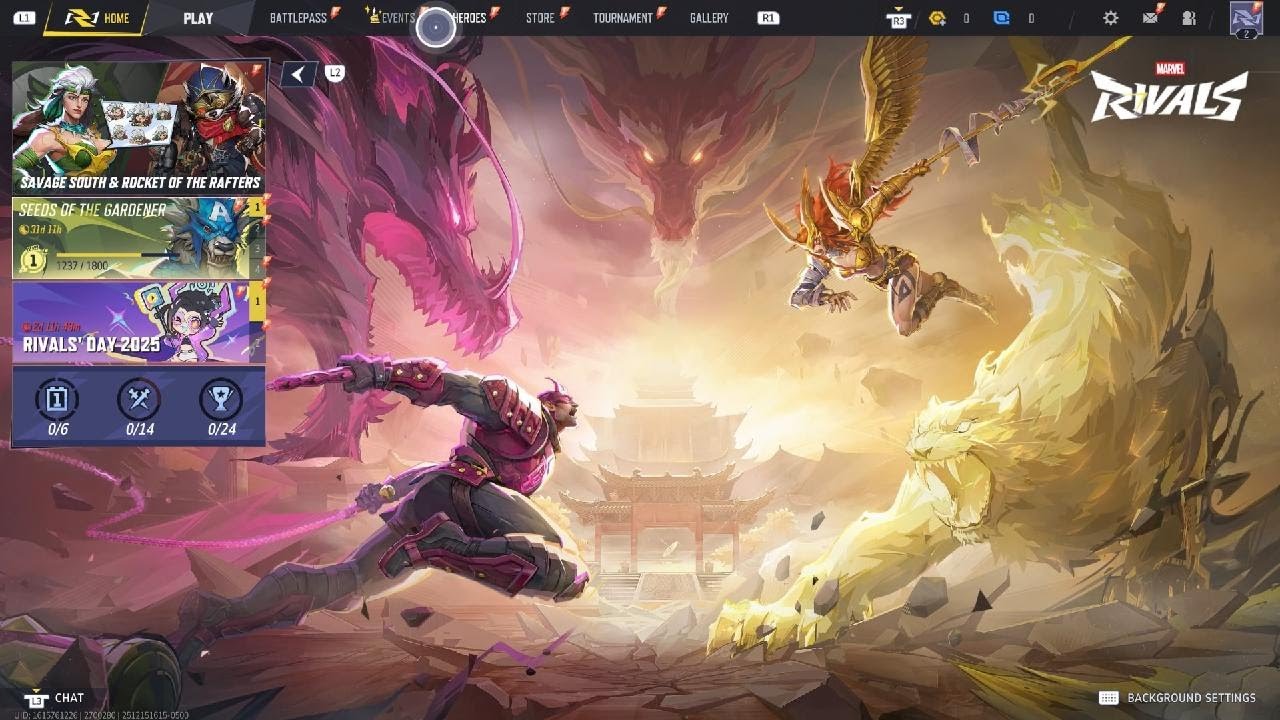Click the blue Units currency icon
This screenshot has width=1280, height=720.
1001,18
